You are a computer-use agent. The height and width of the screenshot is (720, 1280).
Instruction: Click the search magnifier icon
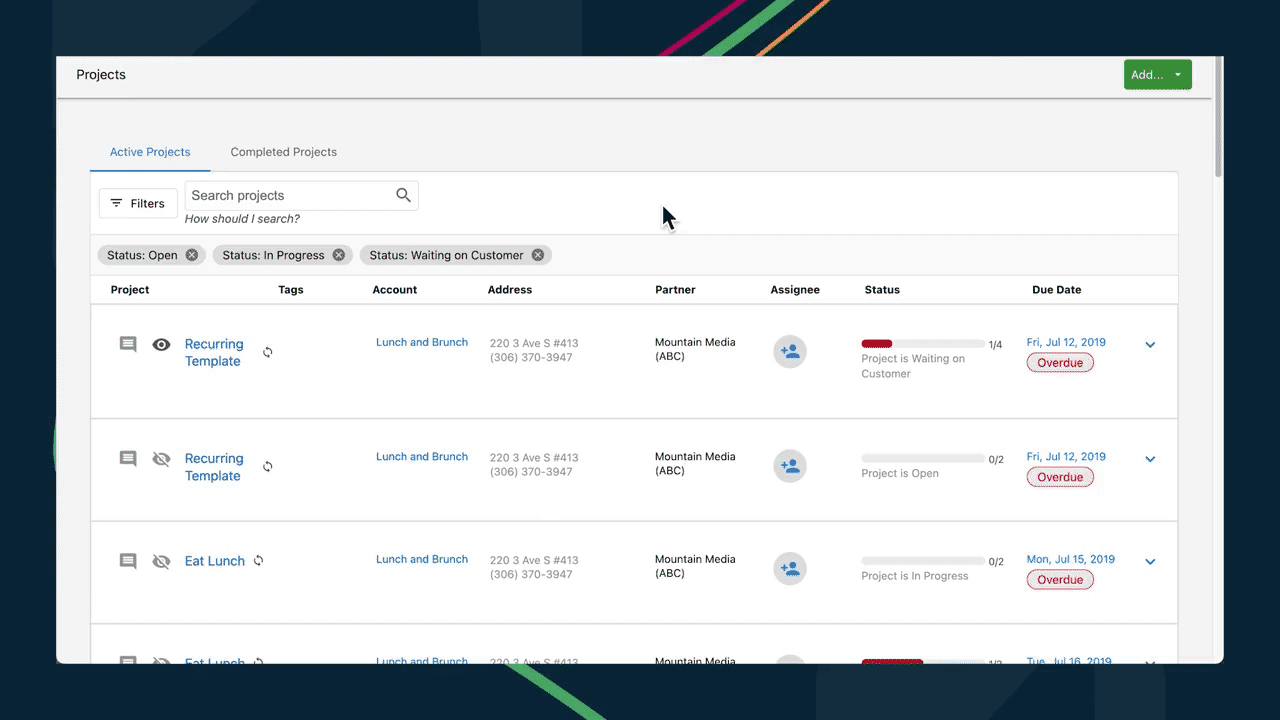click(x=403, y=195)
